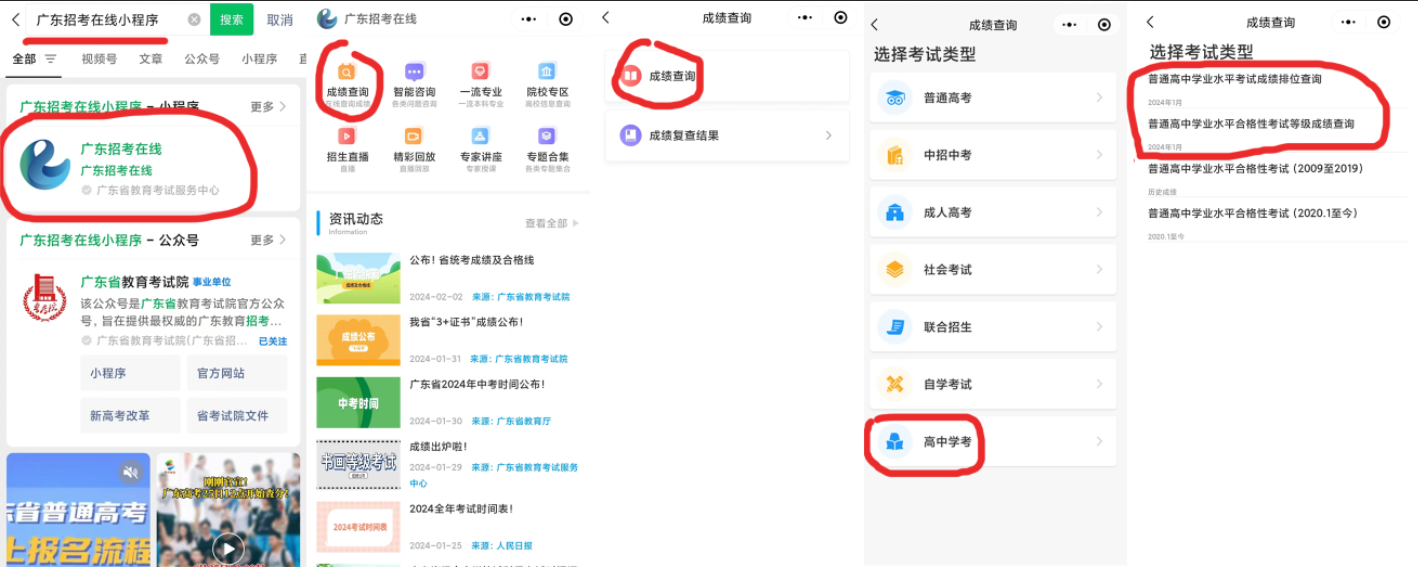Switch to the 视频号 tab
The image size is (1418, 567).
99,59
